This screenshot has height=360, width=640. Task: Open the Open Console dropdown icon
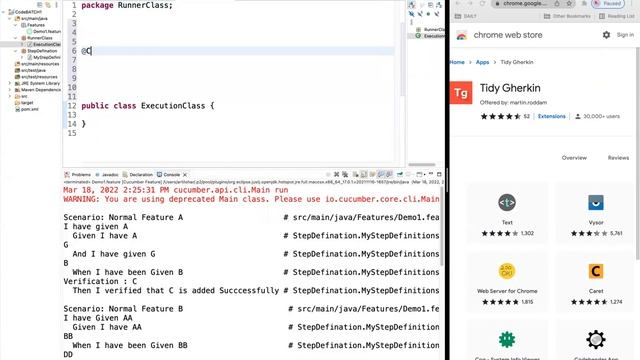coord(420,174)
